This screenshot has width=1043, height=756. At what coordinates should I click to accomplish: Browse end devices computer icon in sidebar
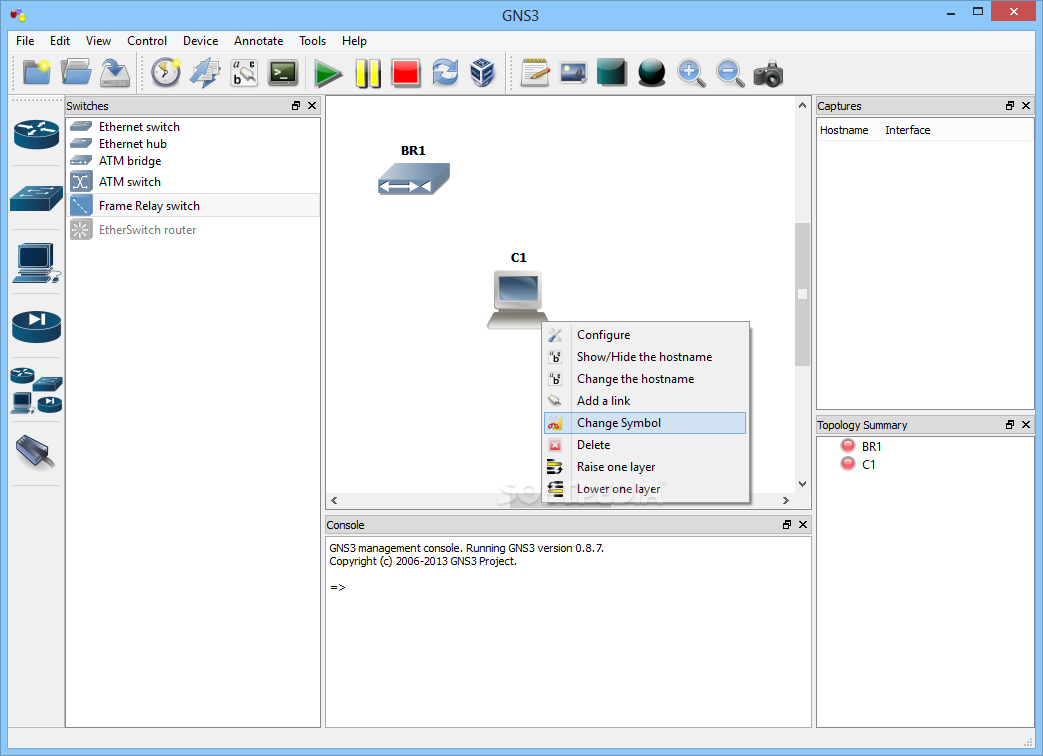37,263
